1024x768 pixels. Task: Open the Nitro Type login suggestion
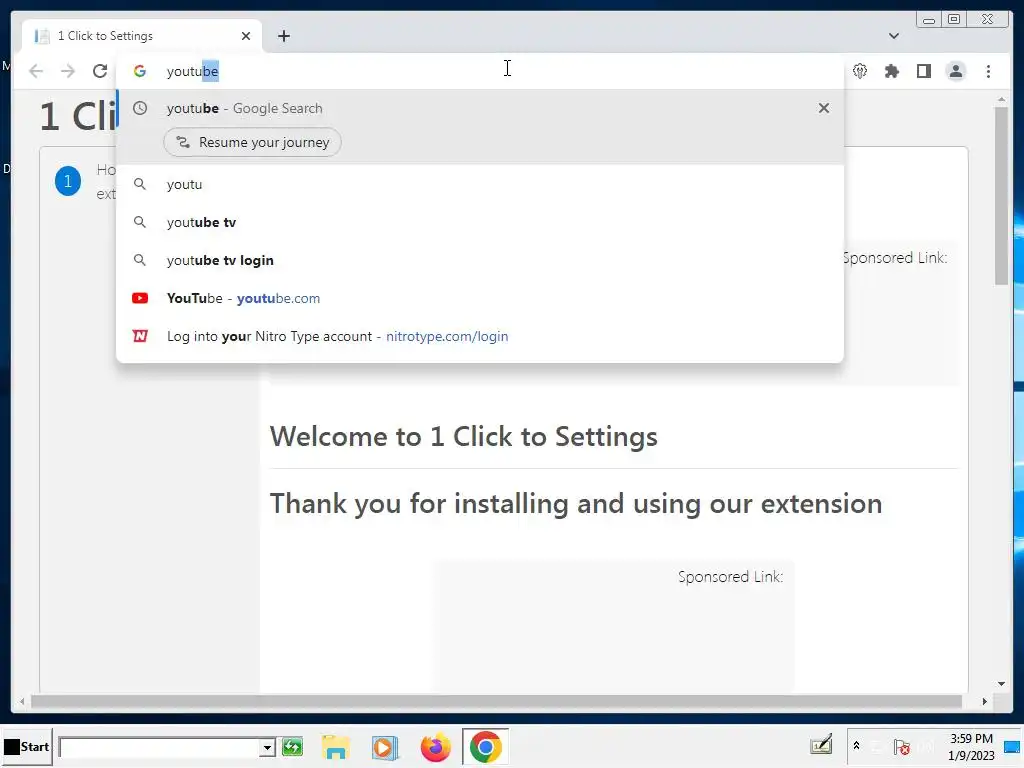480,336
